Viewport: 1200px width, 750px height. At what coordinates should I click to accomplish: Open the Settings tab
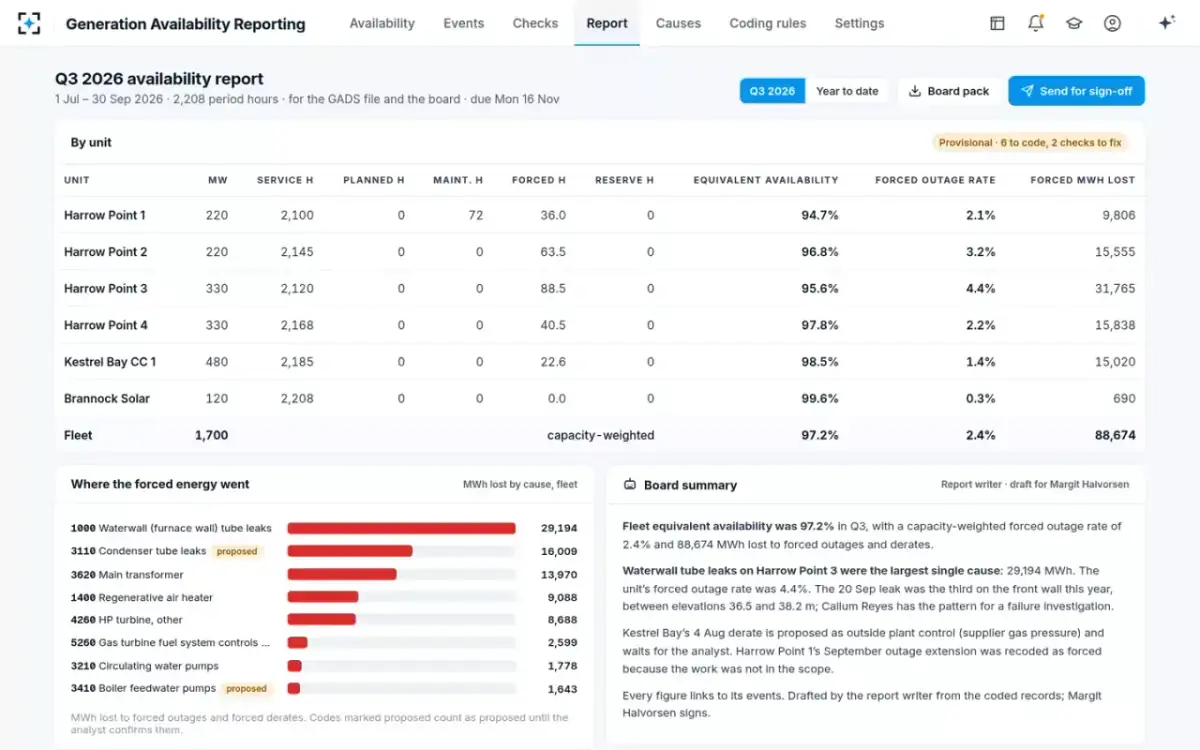click(859, 23)
